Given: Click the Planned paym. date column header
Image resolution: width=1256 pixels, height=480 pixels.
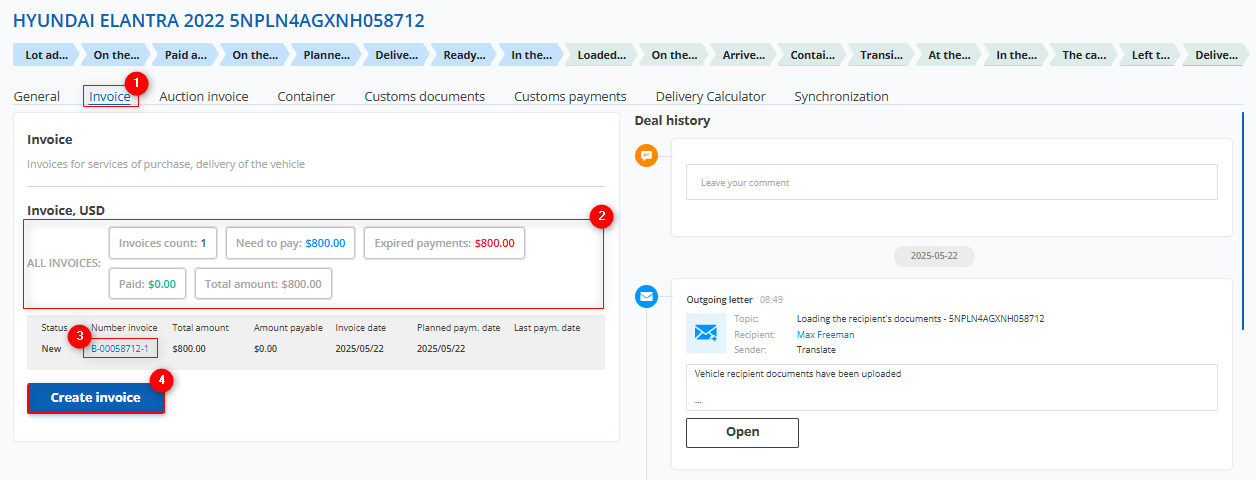Looking at the screenshot, I should (x=458, y=327).
